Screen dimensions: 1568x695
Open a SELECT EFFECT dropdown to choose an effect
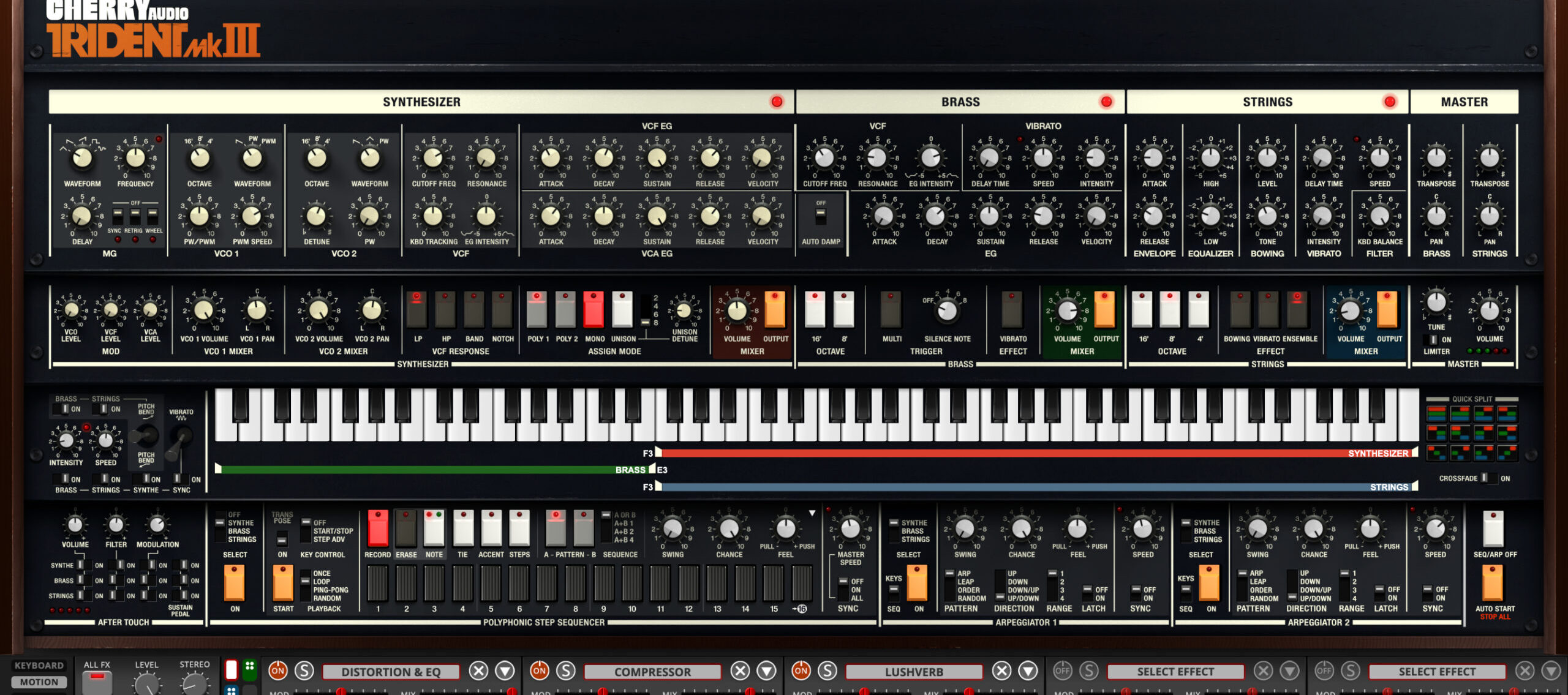click(x=1175, y=671)
